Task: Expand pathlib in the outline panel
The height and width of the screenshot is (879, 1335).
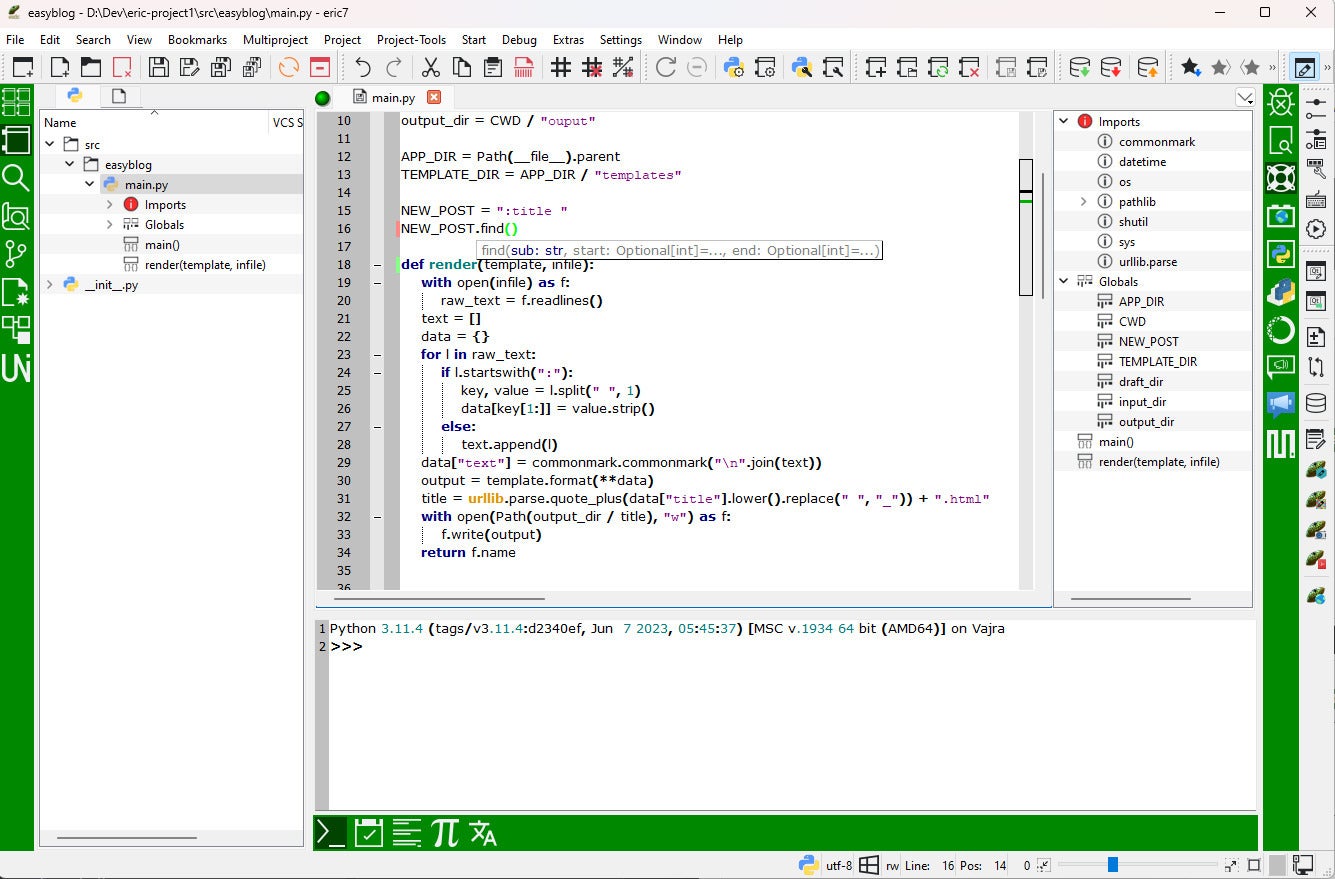Action: (1084, 201)
